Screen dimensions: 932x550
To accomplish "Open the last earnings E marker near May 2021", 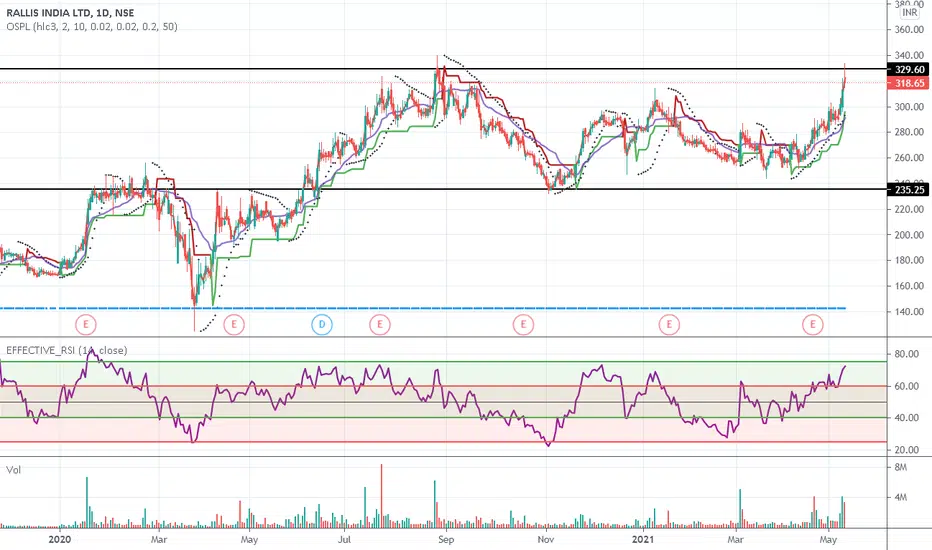I will tap(813, 325).
